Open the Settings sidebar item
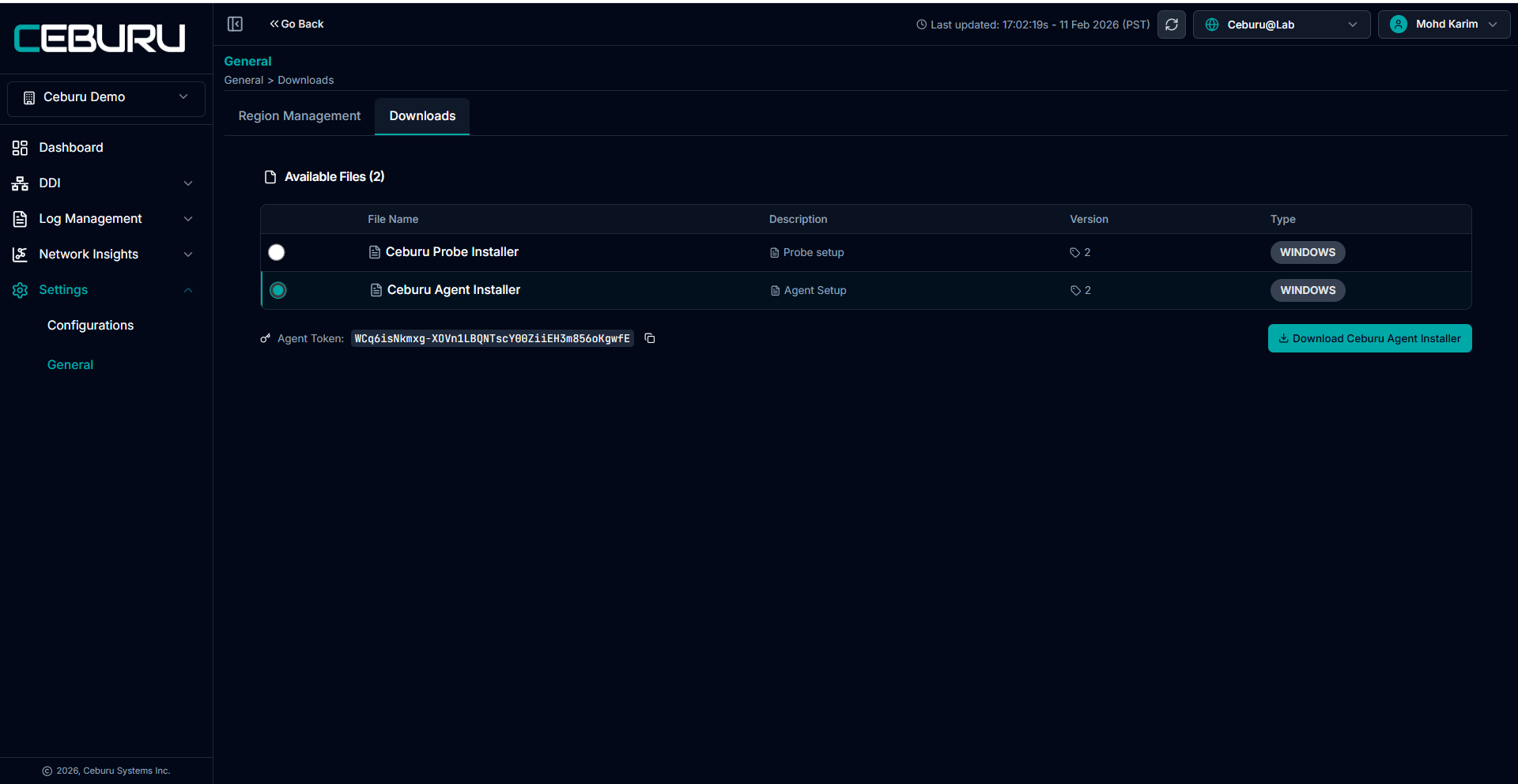The width and height of the screenshot is (1518, 784). tap(63, 290)
